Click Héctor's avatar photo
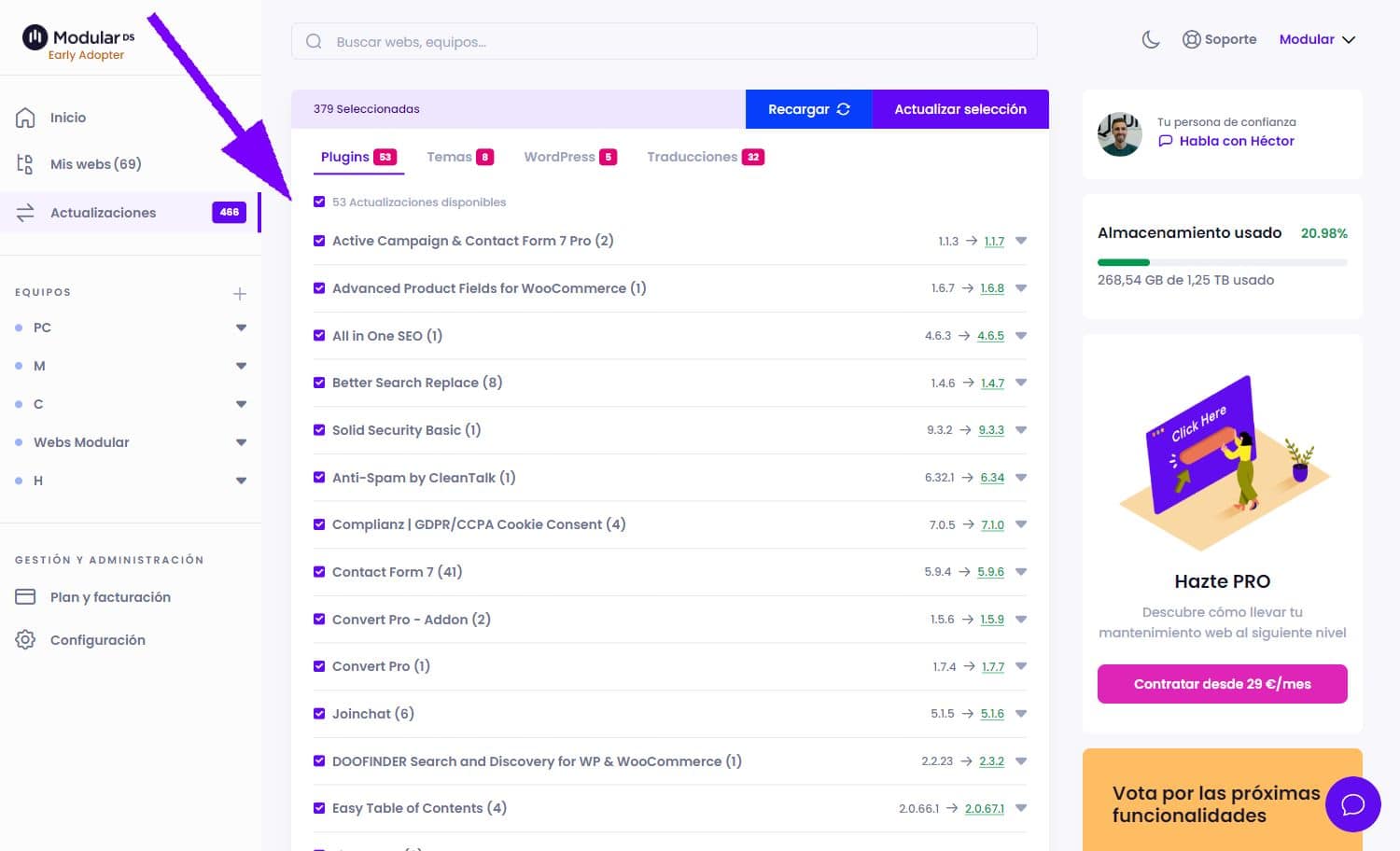This screenshot has height=851, width=1400. click(x=1120, y=134)
